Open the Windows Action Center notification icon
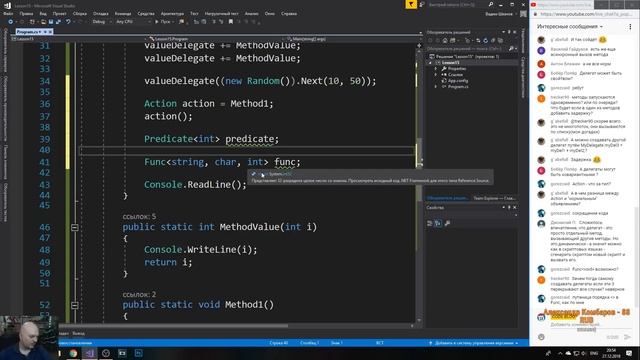 click(629, 353)
